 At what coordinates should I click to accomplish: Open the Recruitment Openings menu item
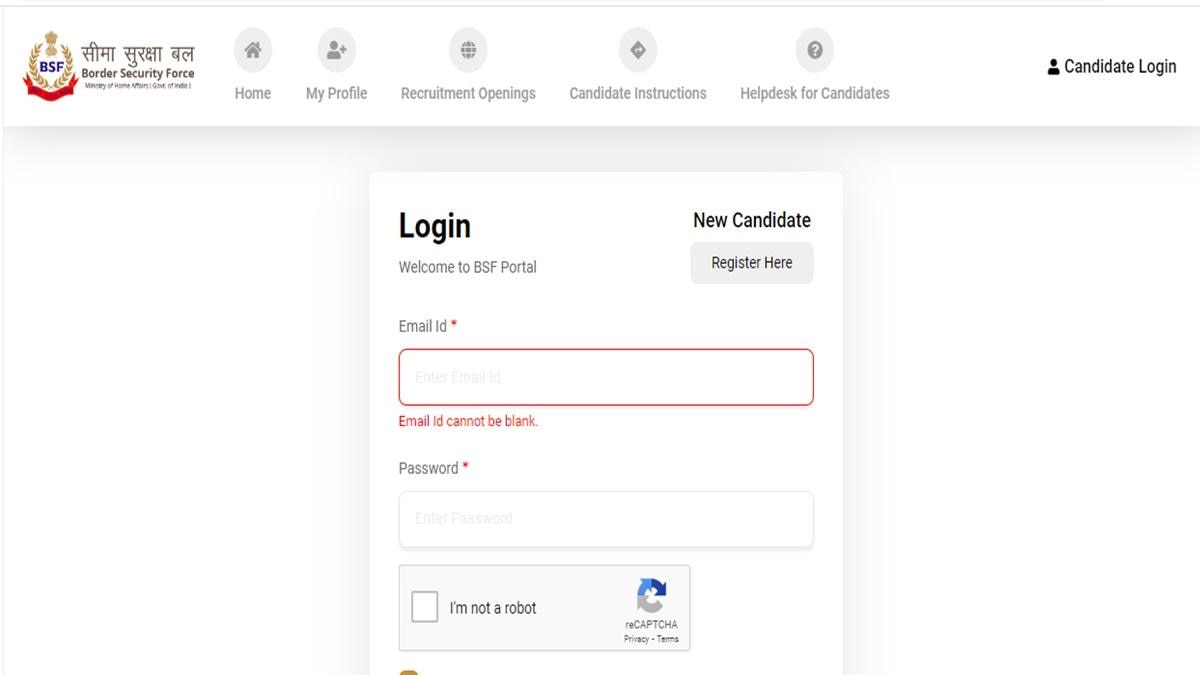point(468,92)
